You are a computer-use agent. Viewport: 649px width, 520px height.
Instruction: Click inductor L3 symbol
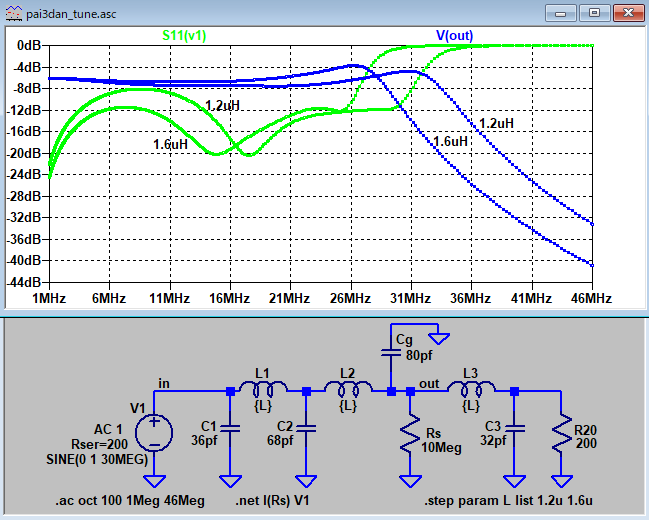point(471,389)
